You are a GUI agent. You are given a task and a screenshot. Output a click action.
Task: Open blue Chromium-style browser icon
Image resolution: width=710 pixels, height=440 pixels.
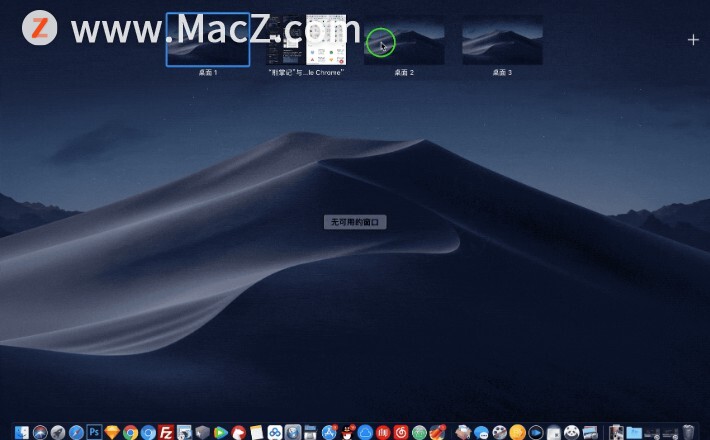148,433
